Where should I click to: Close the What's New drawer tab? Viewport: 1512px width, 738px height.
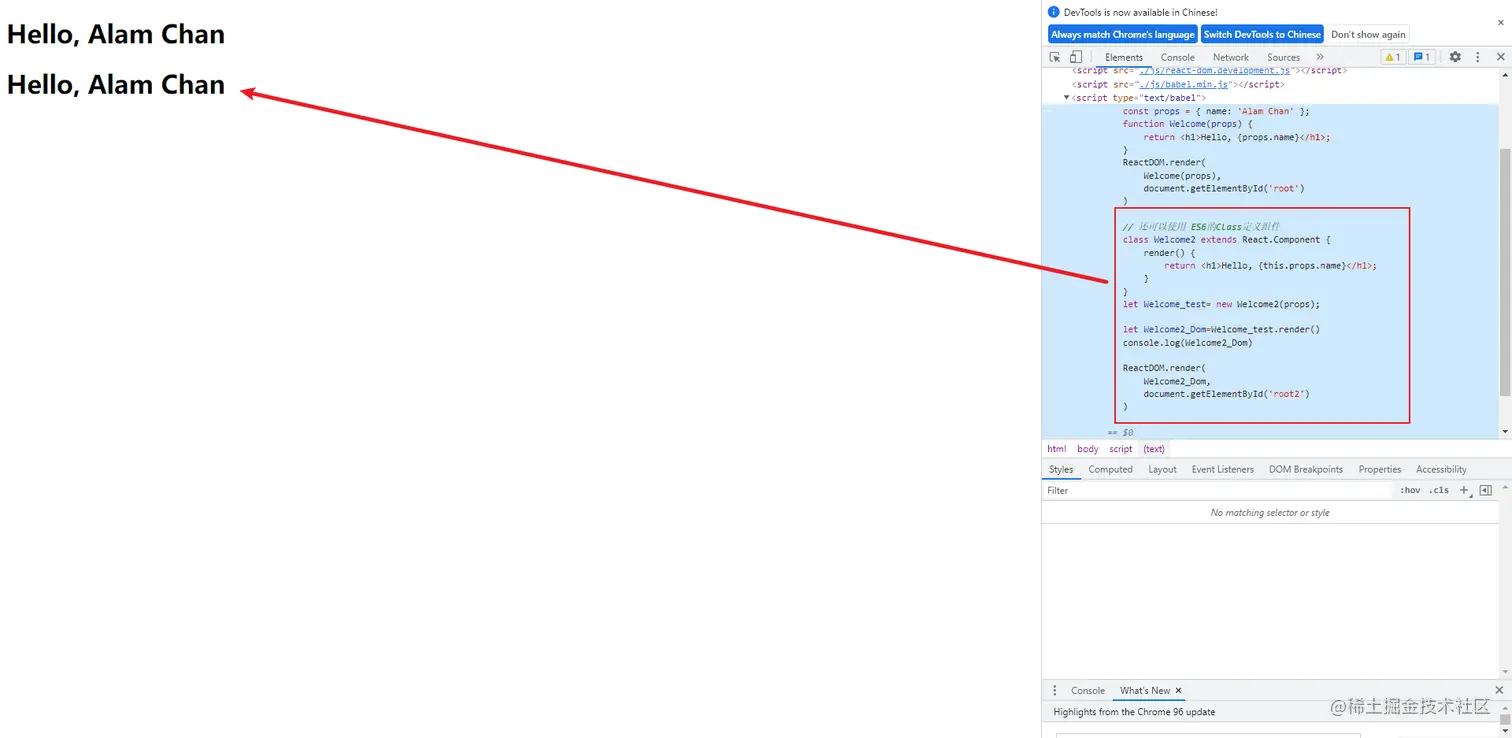pyautogui.click(x=1178, y=690)
